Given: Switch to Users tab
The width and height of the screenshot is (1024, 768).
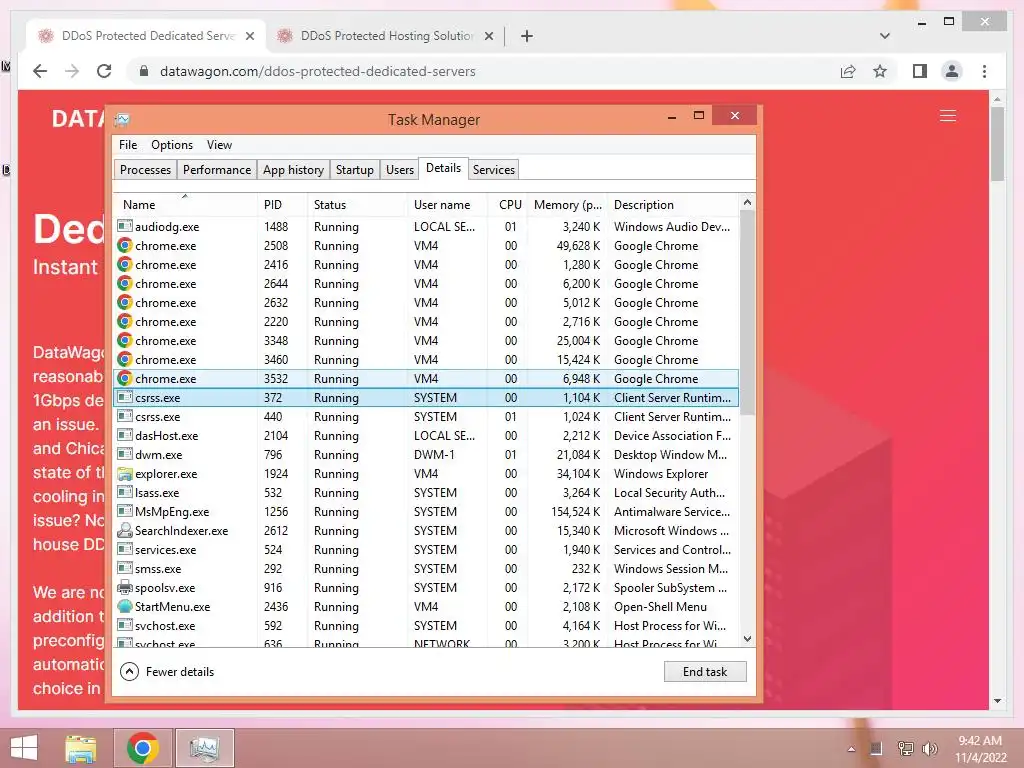Looking at the screenshot, I should 400,170.
